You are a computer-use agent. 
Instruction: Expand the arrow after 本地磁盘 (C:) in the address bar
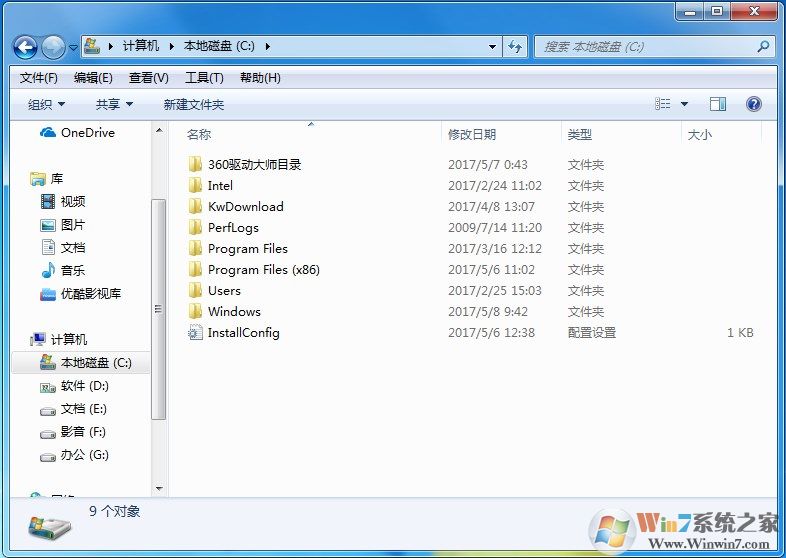(268, 46)
